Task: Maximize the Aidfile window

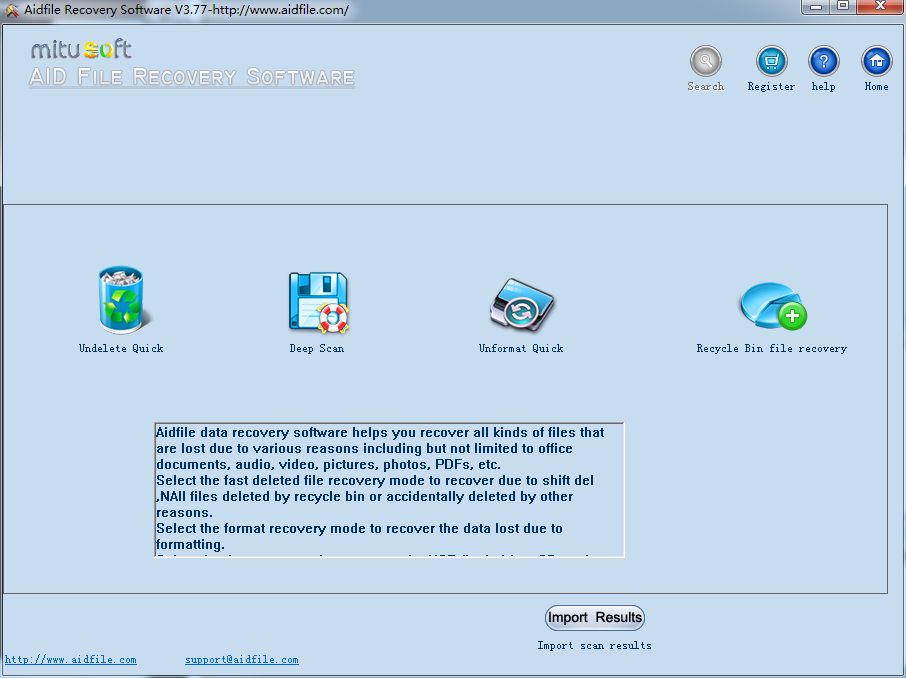Action: pos(844,6)
